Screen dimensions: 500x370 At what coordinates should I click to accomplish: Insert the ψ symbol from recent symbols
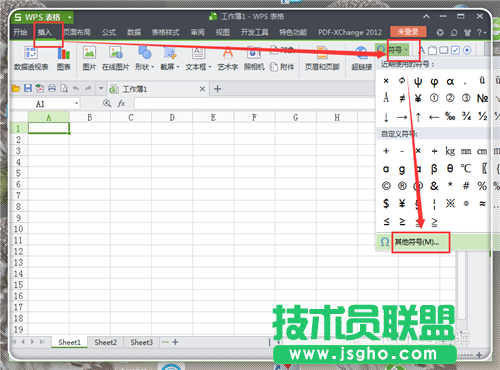coord(418,81)
